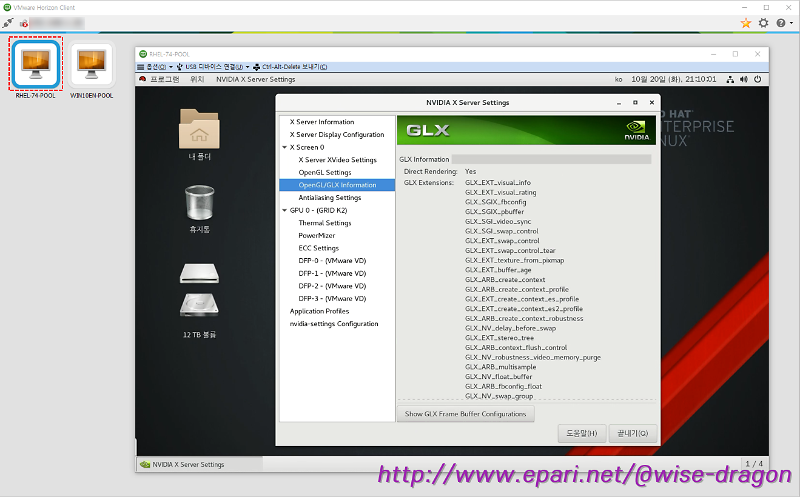Click the GLX_ARB_create_context extension text
The height and width of the screenshot is (497, 800).
click(x=505, y=280)
